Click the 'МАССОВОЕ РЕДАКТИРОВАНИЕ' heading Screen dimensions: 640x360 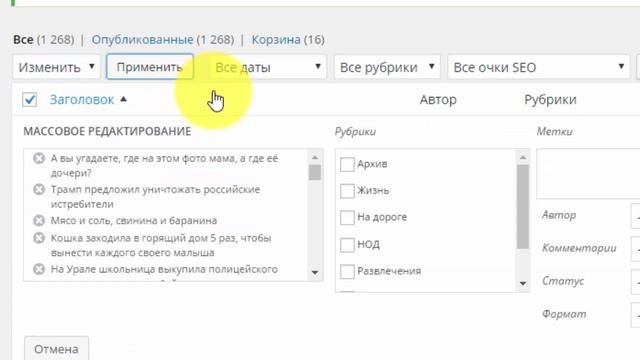point(107,131)
